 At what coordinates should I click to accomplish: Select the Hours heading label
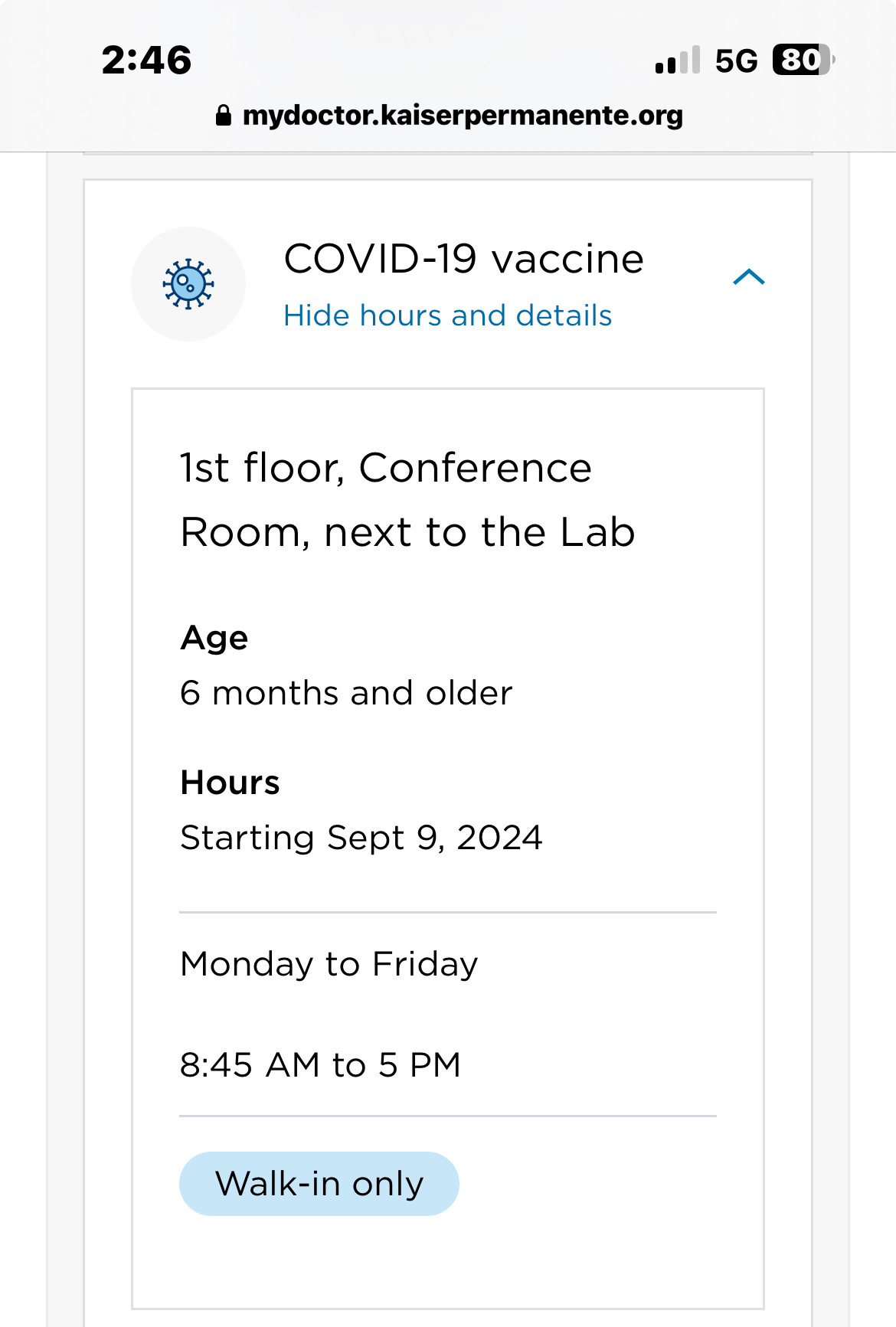[231, 783]
